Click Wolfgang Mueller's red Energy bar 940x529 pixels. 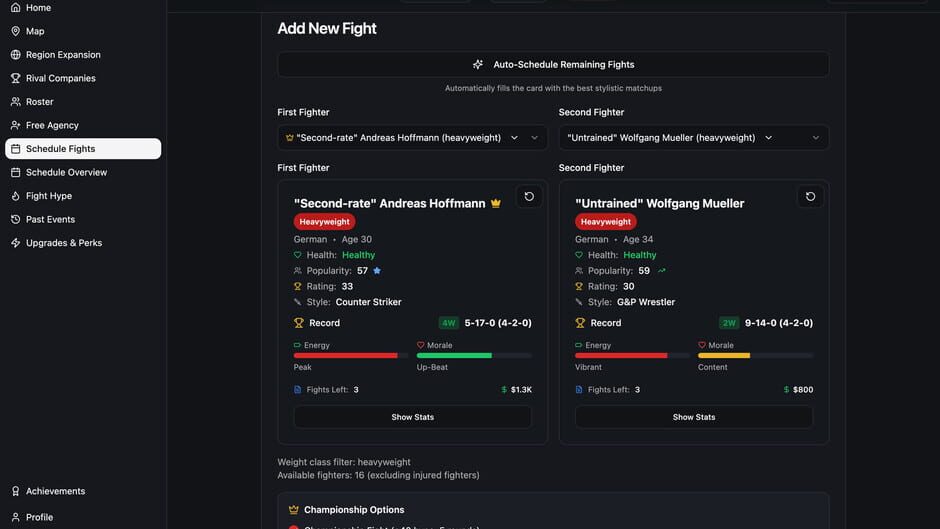click(x=621, y=355)
